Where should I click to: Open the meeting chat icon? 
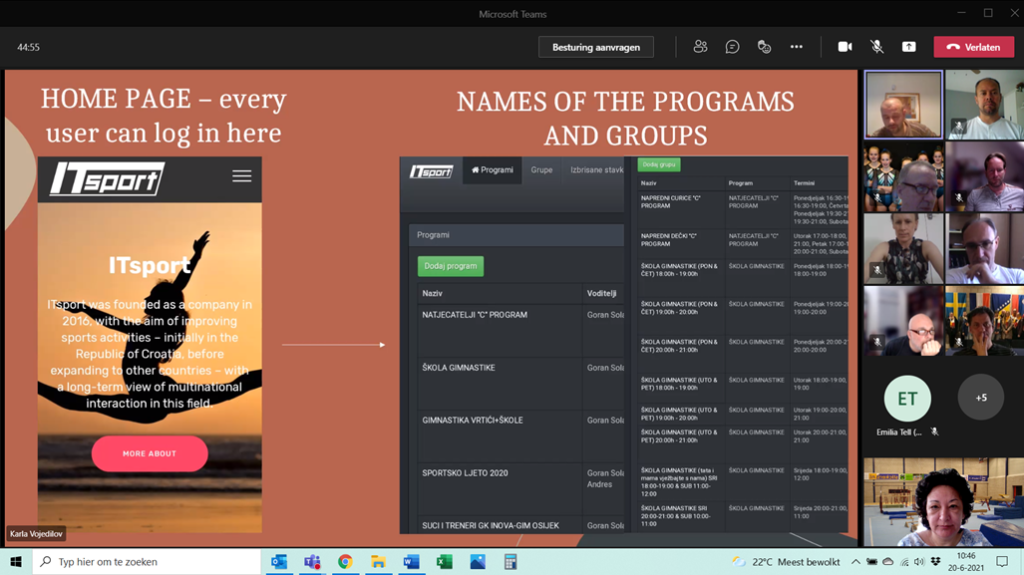pyautogui.click(x=732, y=47)
